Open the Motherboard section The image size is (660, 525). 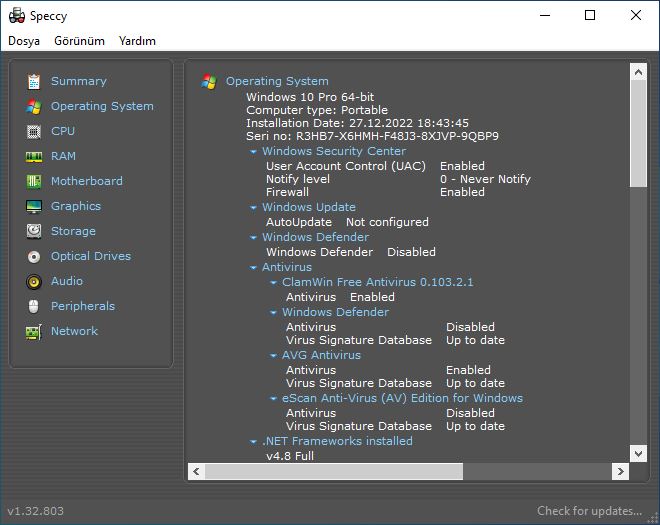tap(87, 181)
